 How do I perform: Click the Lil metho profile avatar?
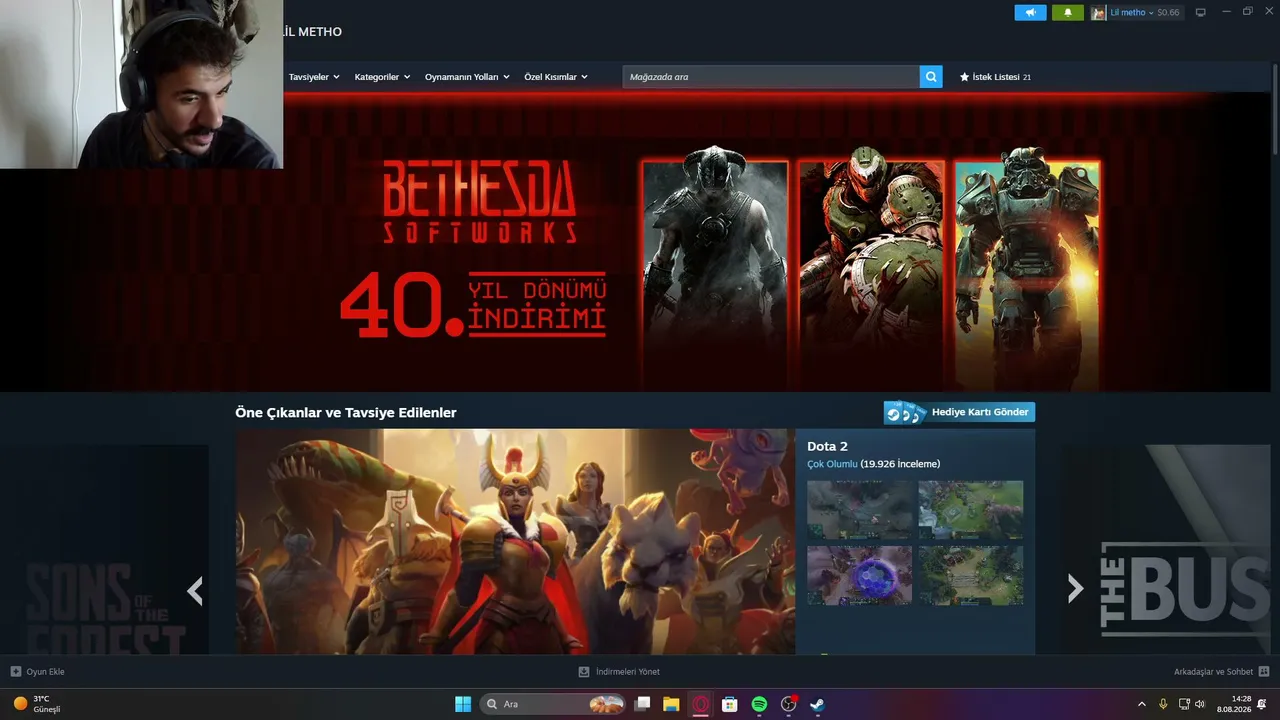pos(1099,13)
